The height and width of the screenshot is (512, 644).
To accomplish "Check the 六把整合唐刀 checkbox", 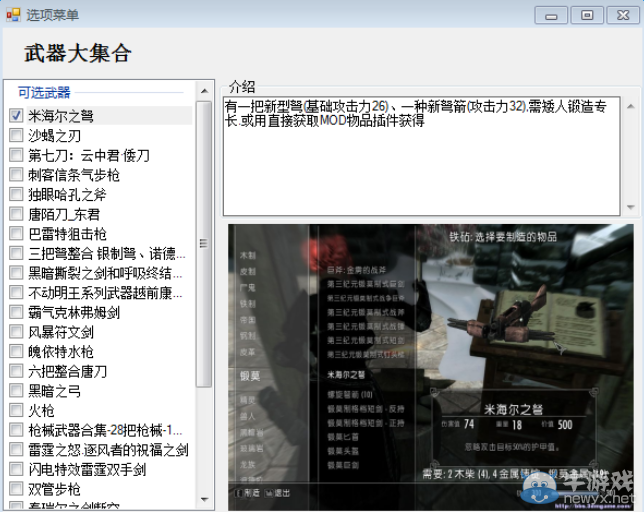I will click(x=16, y=371).
